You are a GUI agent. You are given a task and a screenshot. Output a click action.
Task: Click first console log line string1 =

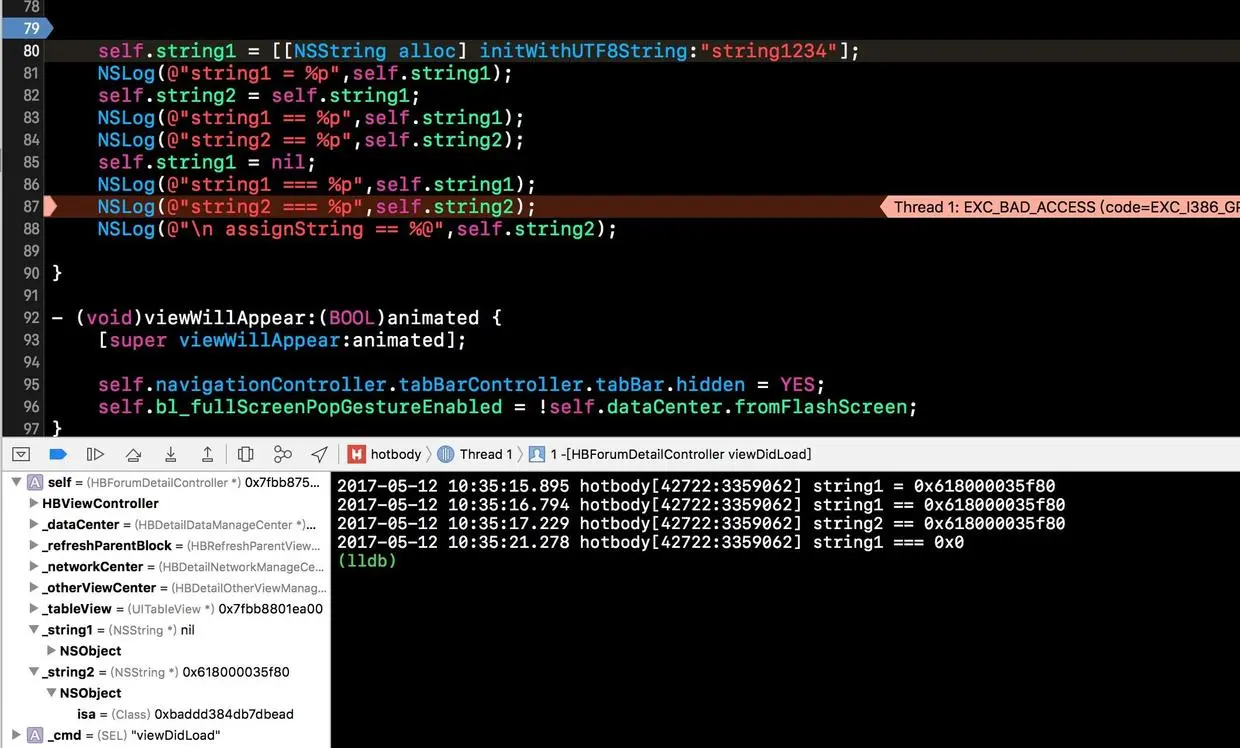tap(695, 486)
